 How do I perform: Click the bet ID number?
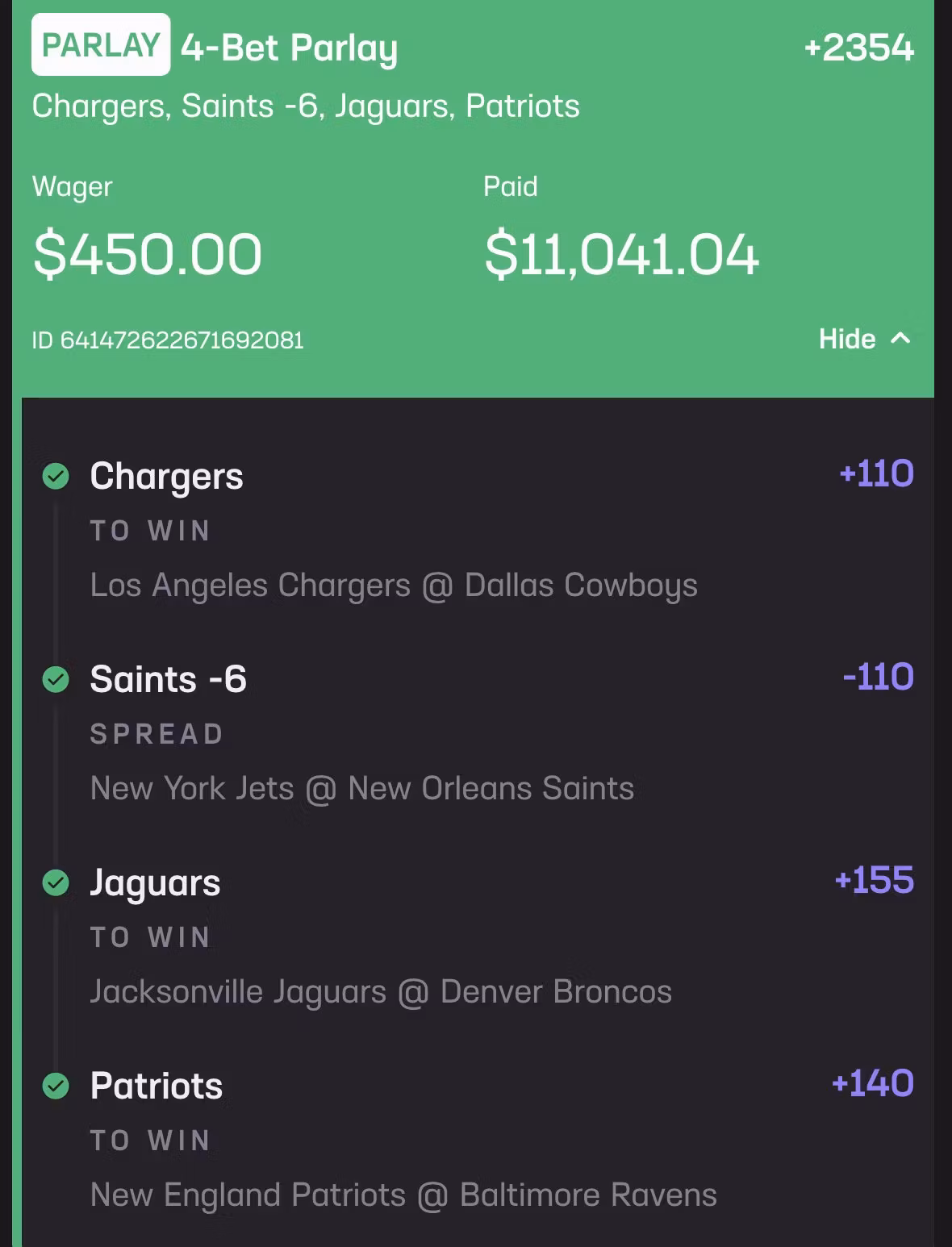168,340
